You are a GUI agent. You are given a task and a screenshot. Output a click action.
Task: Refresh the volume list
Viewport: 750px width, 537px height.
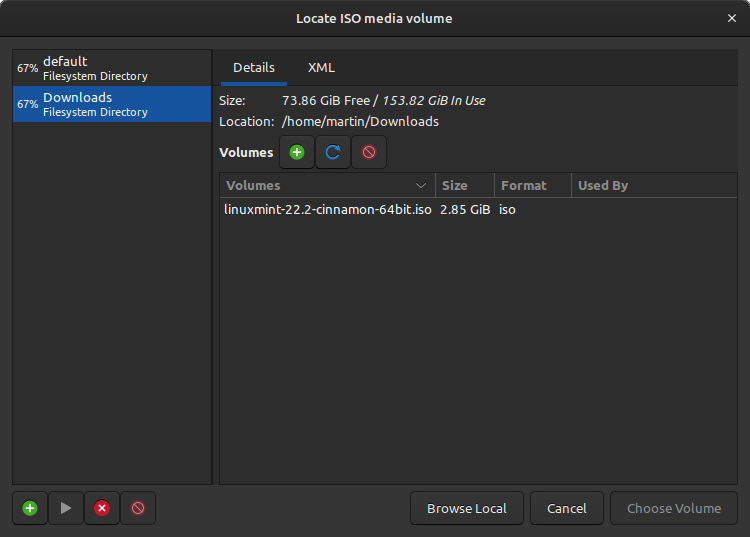click(332, 152)
